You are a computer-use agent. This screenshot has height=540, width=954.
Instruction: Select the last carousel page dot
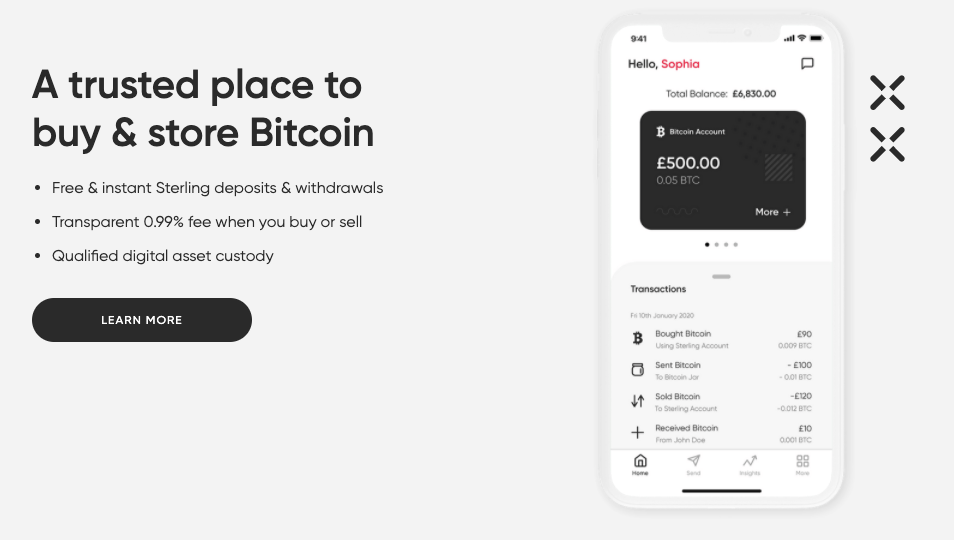coord(736,244)
